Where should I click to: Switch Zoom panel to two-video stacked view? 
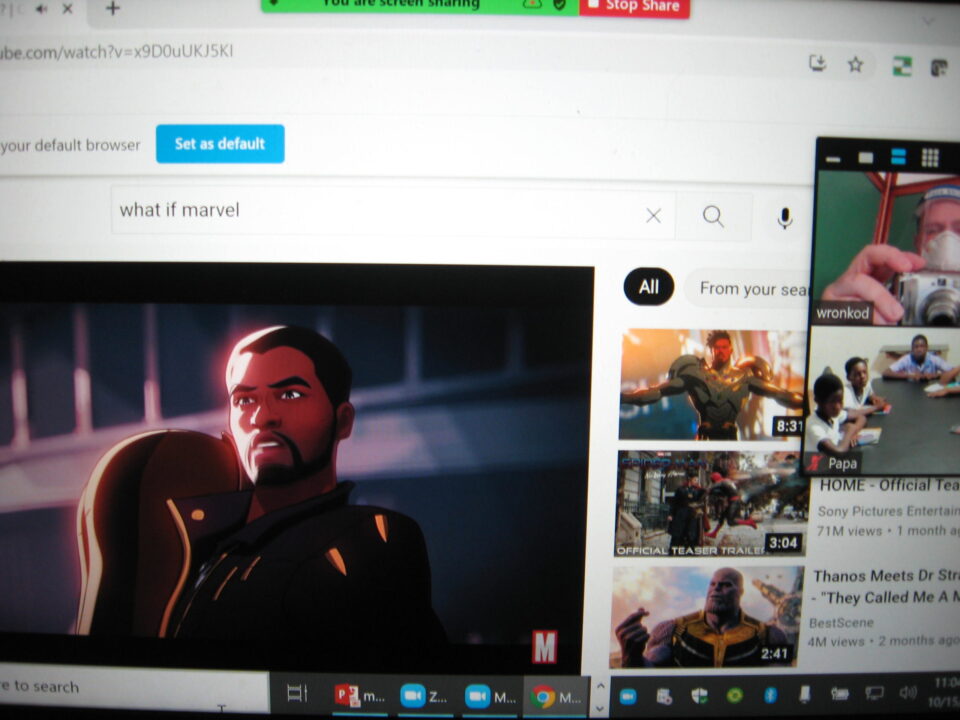point(898,157)
